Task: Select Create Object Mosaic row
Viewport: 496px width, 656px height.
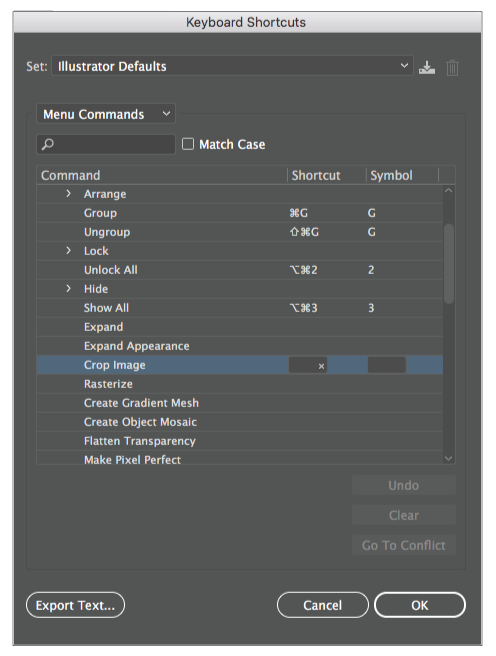Action: (x=240, y=422)
